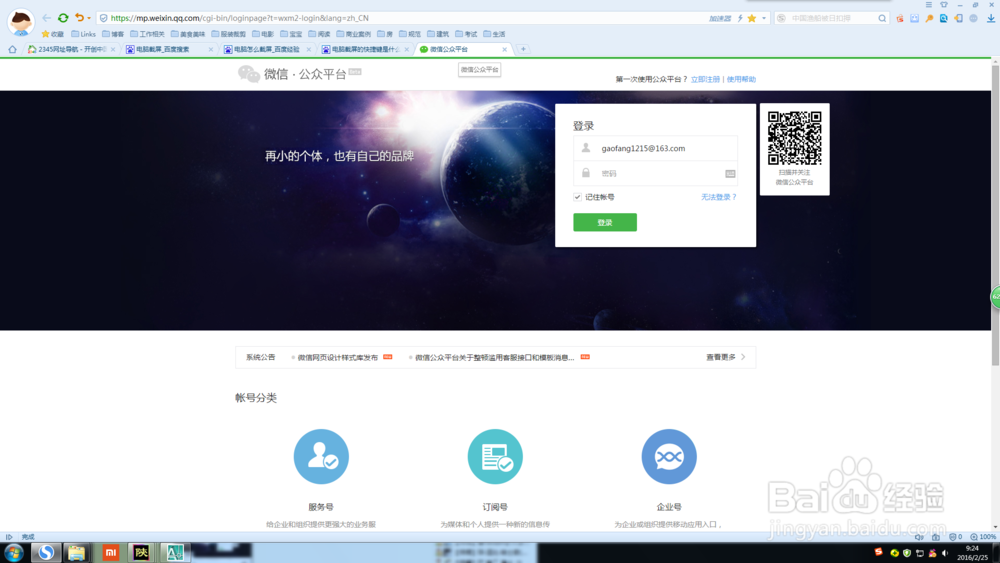Open the 考试 bookmark folder

click(x=466, y=34)
